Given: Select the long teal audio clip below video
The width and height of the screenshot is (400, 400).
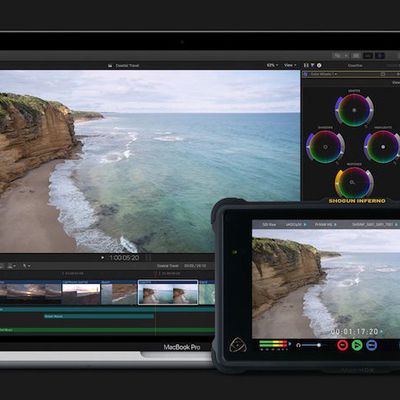Looking at the screenshot, I should click(107, 309).
